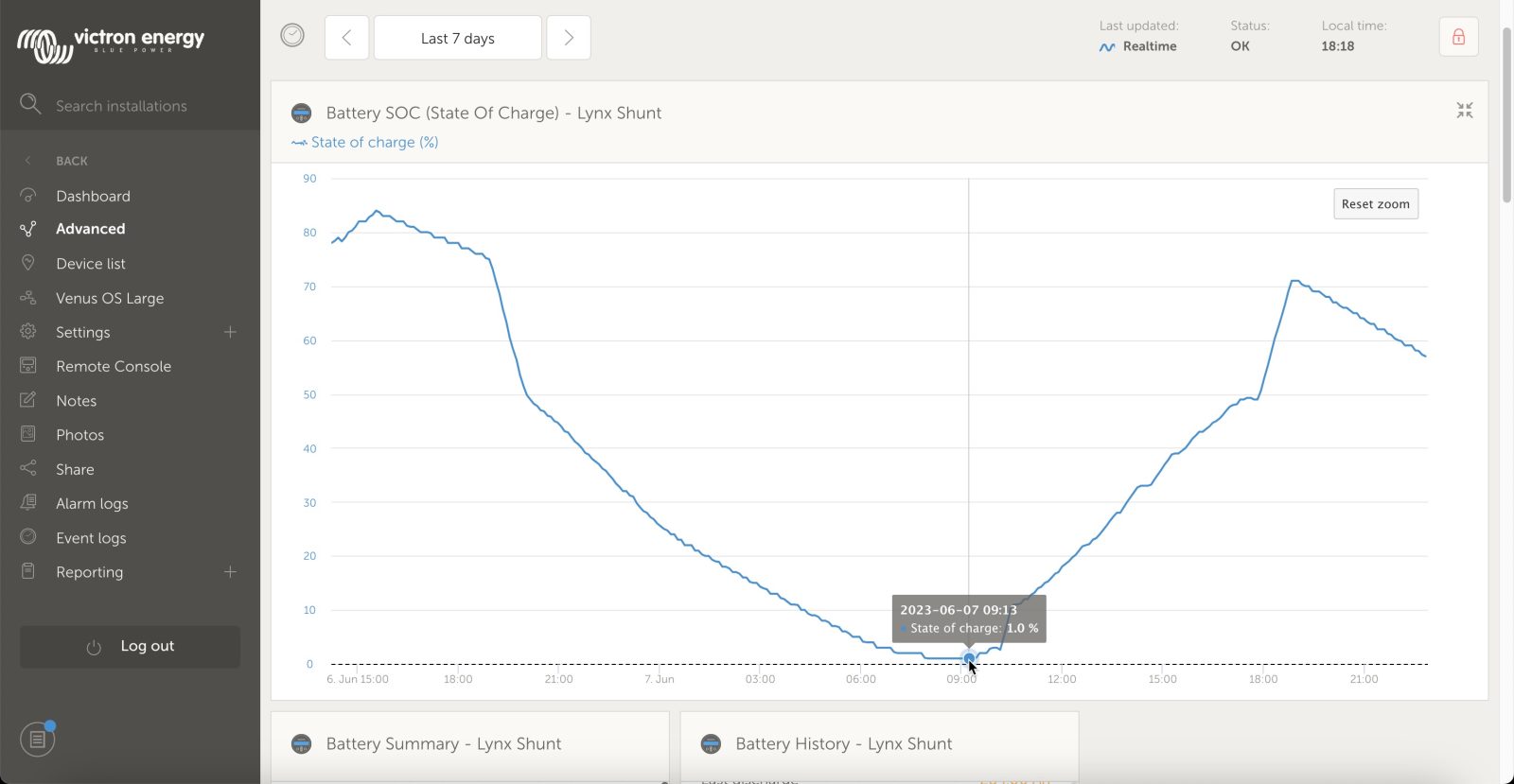Open the notifications list icon with blue dot
The image size is (1514, 784).
click(x=38, y=738)
